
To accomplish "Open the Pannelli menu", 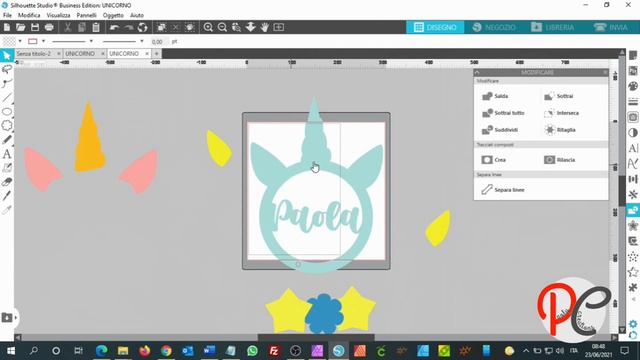I will (x=87, y=15).
